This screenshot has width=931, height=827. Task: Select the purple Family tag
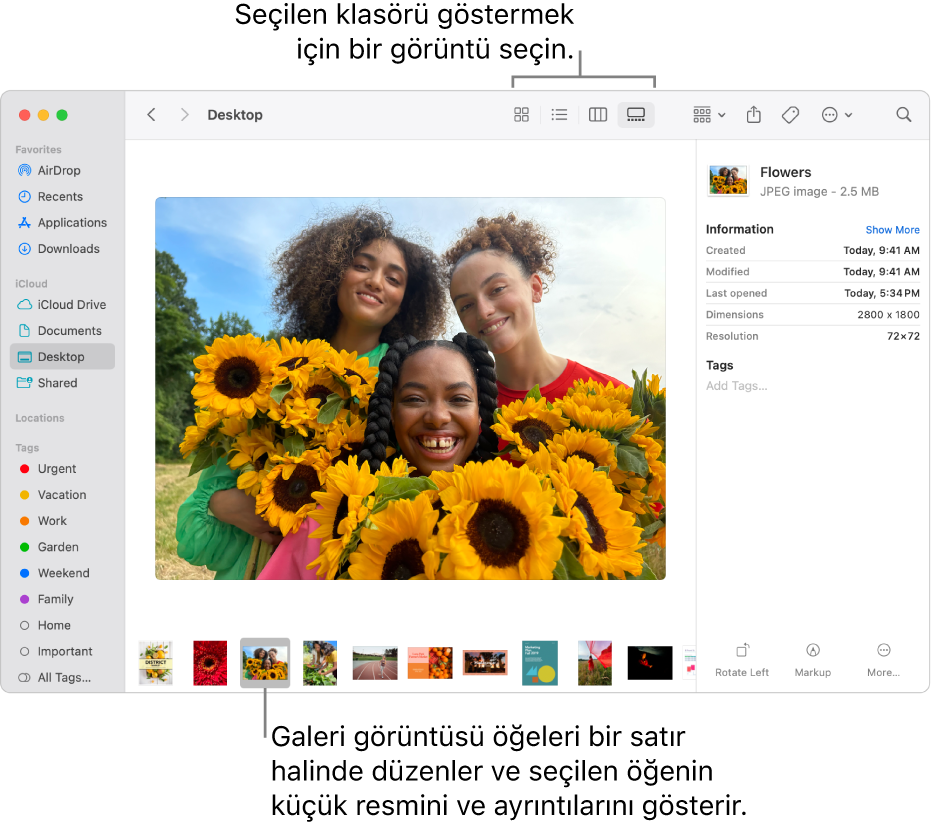point(62,599)
